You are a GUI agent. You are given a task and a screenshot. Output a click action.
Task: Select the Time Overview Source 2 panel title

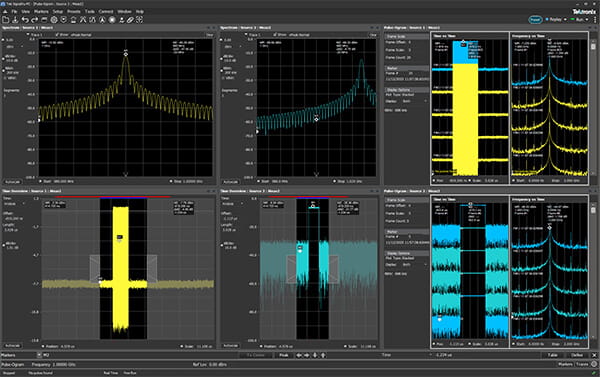coord(251,191)
